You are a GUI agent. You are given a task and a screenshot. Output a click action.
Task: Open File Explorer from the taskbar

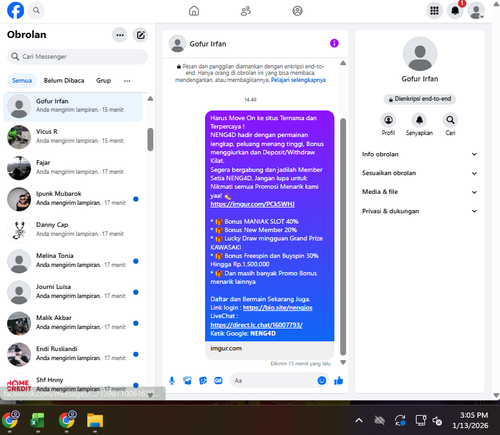pos(95,421)
